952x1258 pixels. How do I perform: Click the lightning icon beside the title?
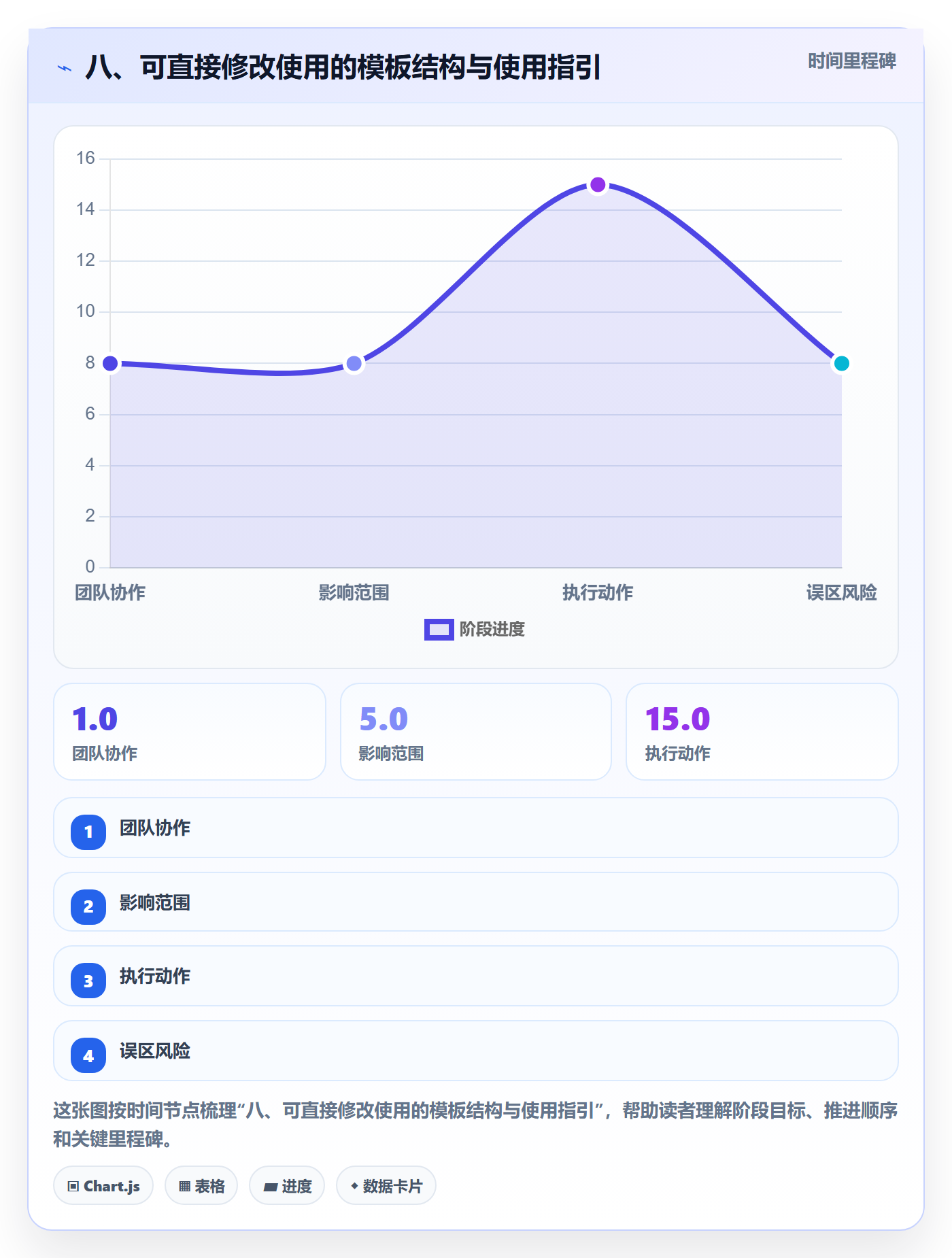(65, 68)
